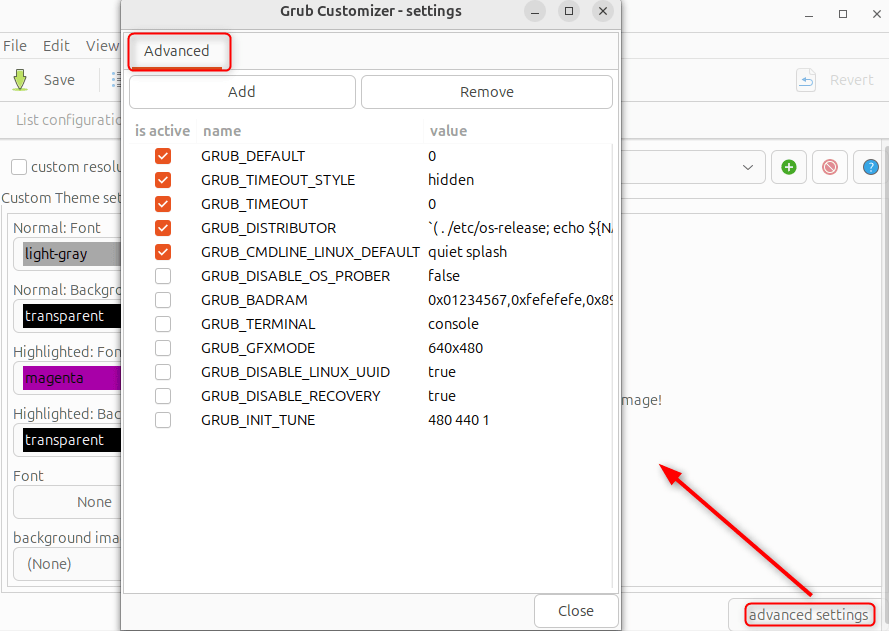Select GRUB_TERMINAL value console
The height and width of the screenshot is (631, 889).
(453, 324)
